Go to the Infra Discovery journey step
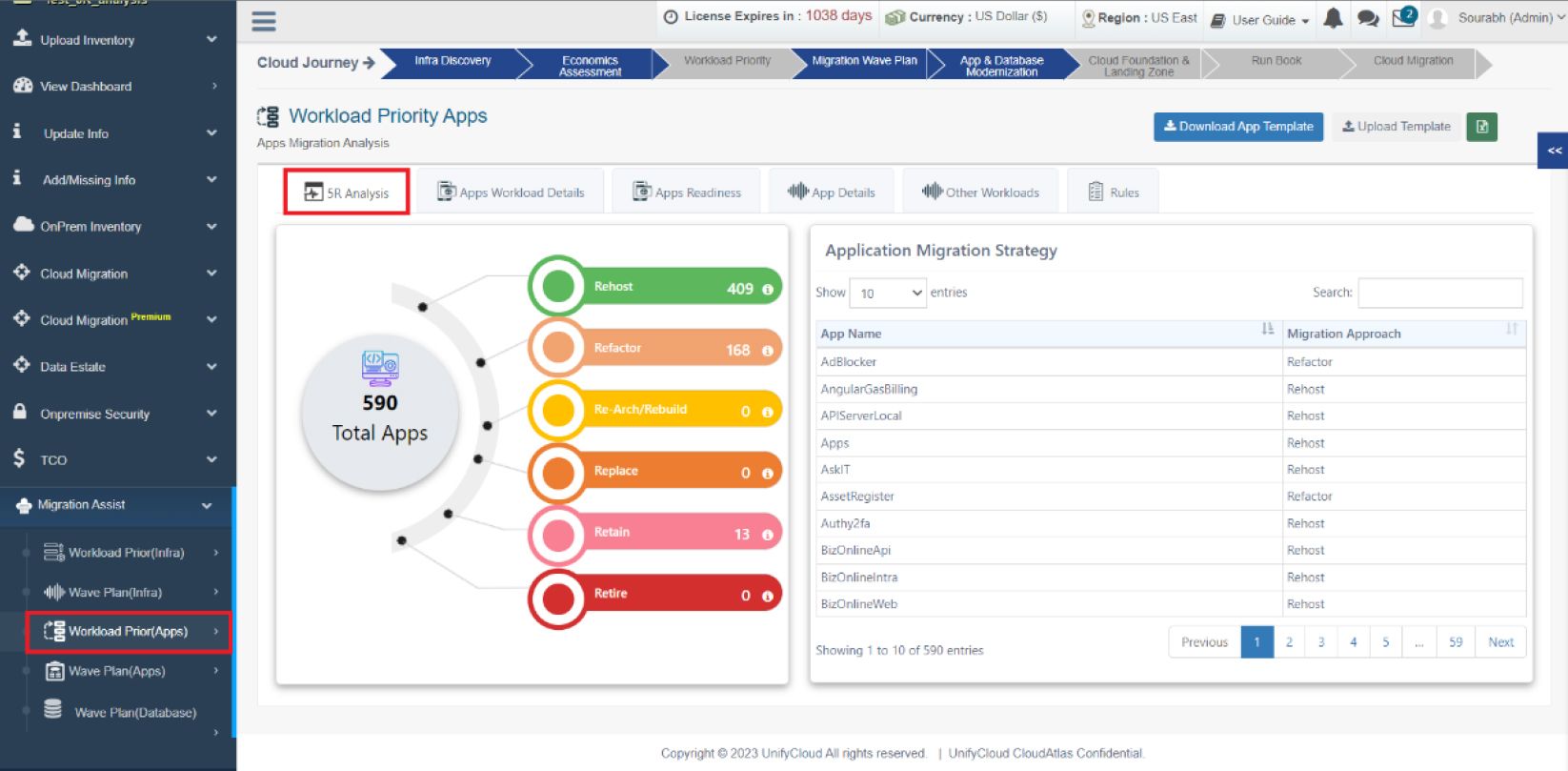 click(x=452, y=61)
